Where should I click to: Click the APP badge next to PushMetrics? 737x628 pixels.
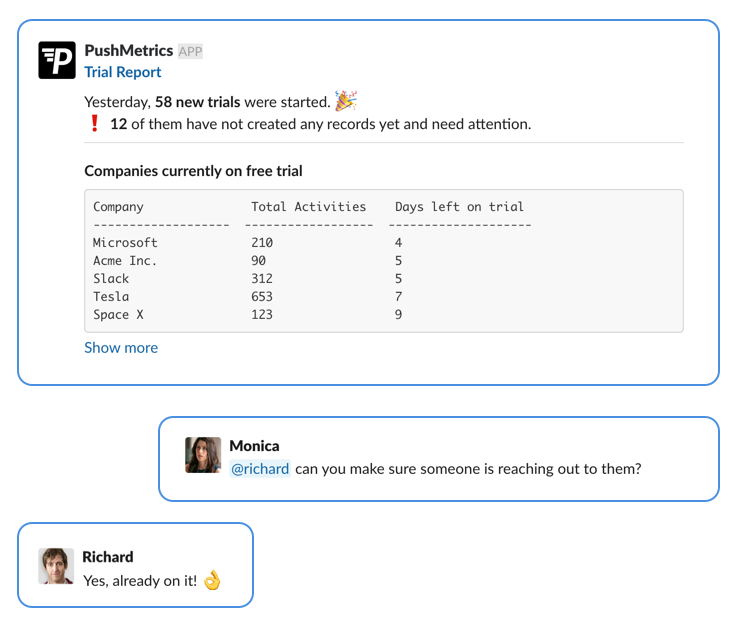click(x=190, y=51)
